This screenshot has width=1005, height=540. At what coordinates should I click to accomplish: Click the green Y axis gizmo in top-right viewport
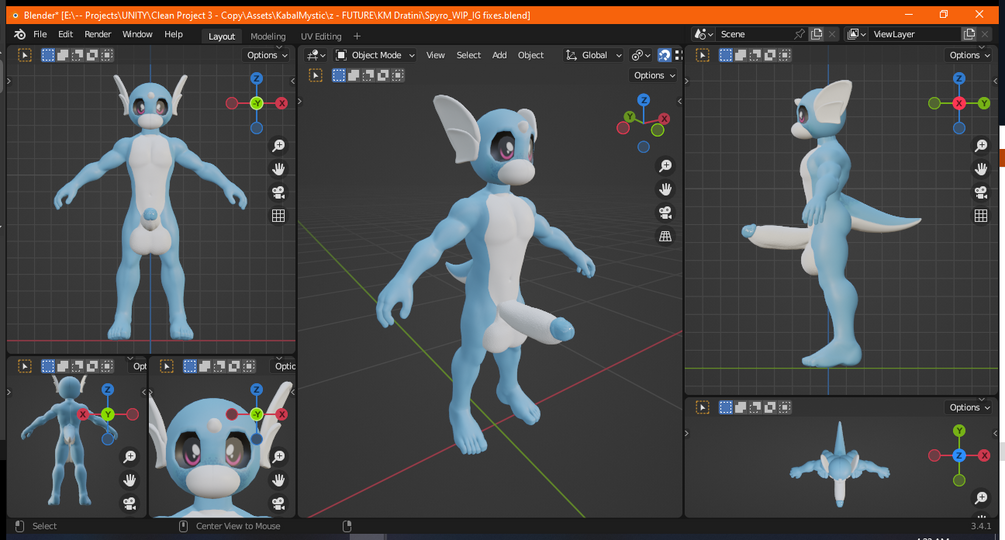(984, 103)
